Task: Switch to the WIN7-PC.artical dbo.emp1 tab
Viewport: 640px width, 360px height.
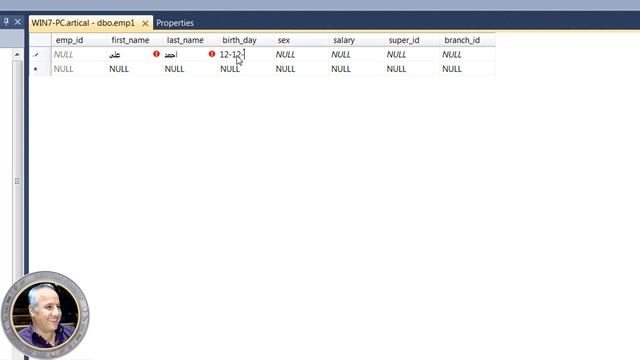Action: click(83, 23)
